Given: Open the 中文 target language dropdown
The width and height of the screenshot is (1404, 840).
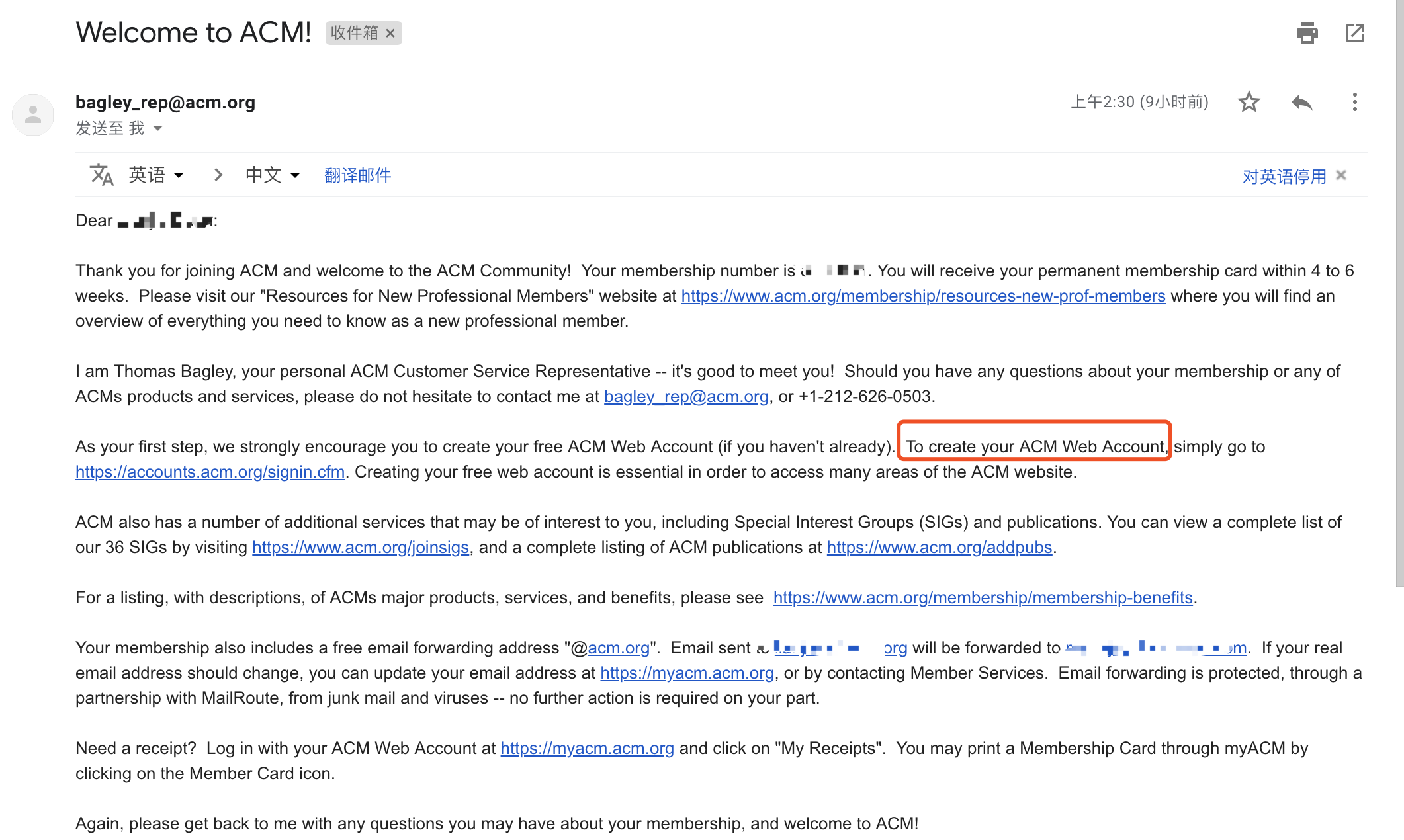Looking at the screenshot, I should coord(273,175).
